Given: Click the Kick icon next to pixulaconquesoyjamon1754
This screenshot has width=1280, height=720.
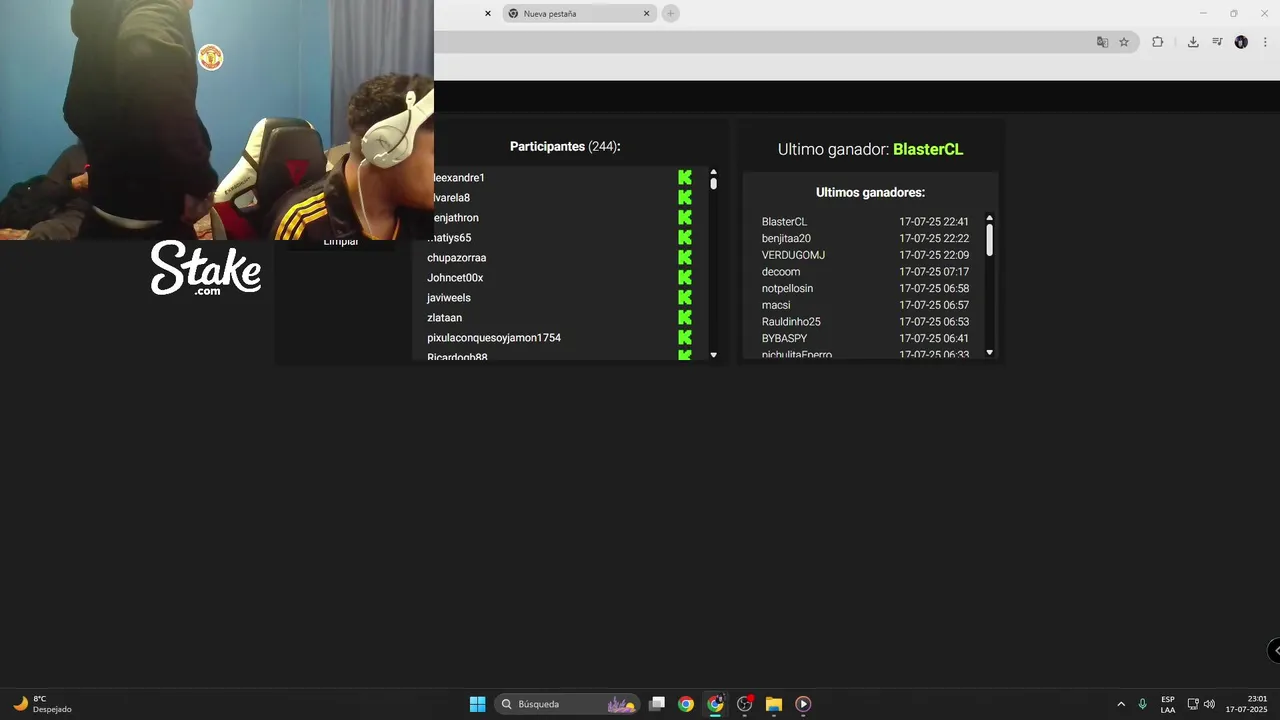Looking at the screenshot, I should (x=685, y=337).
